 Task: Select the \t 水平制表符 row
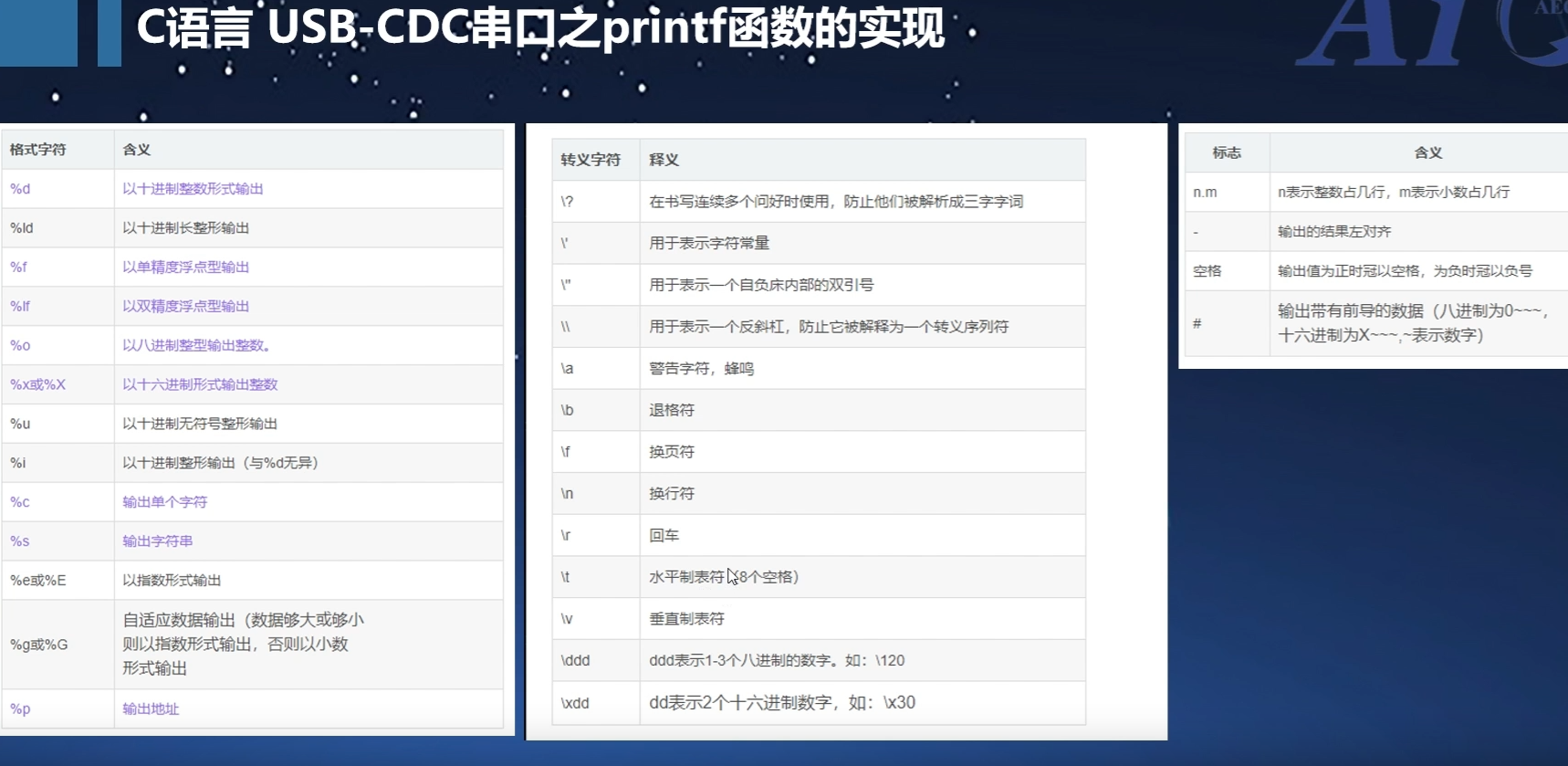coord(819,577)
